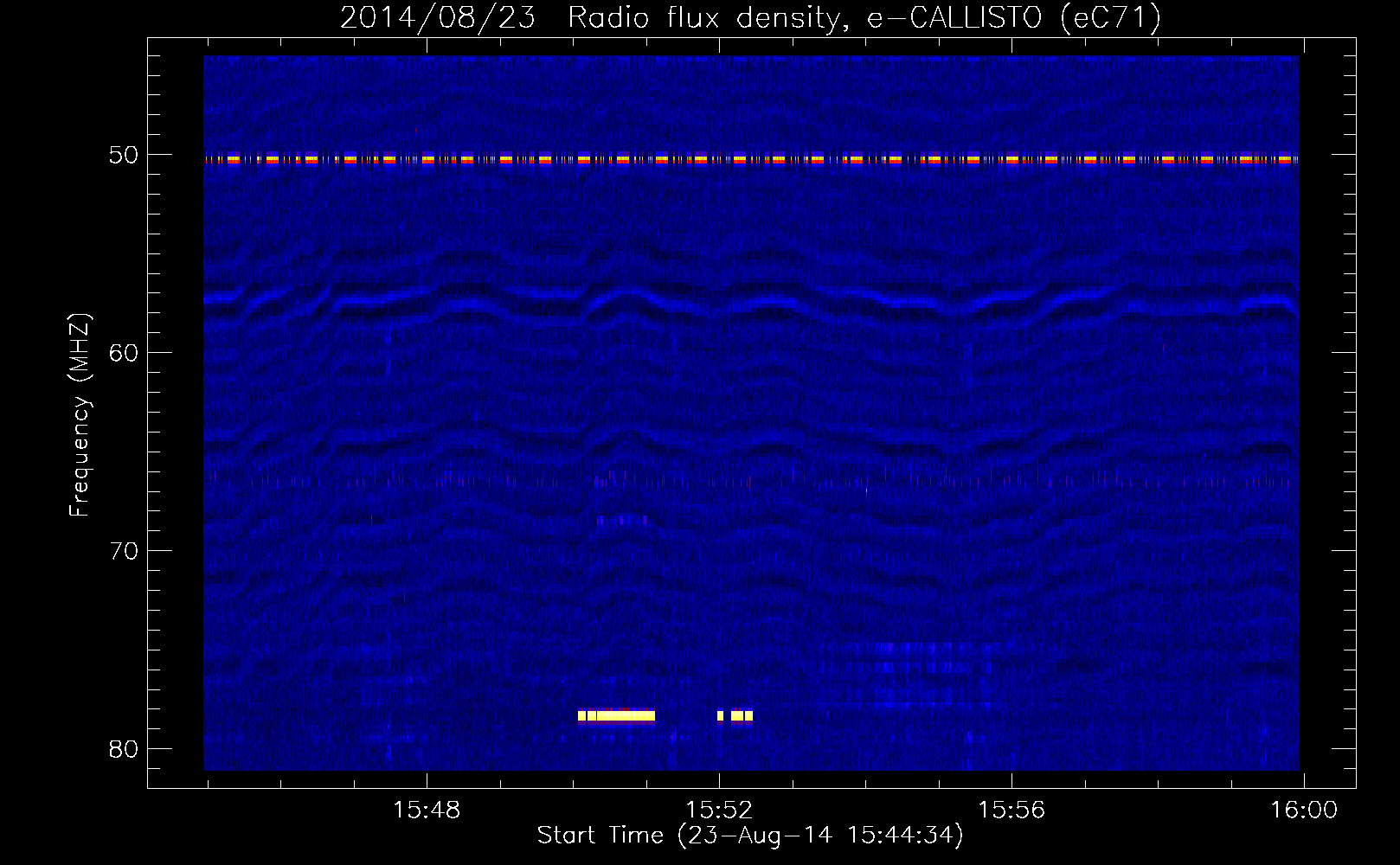This screenshot has height=865, width=1400.
Task: Click the 50 frequency tick label
Action: pyautogui.click(x=124, y=155)
